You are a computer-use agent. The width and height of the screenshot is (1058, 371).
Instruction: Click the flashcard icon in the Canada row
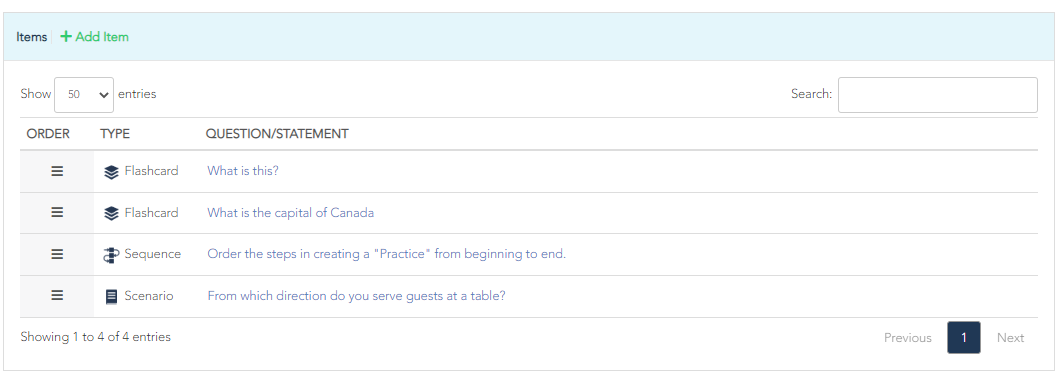[x=111, y=213]
